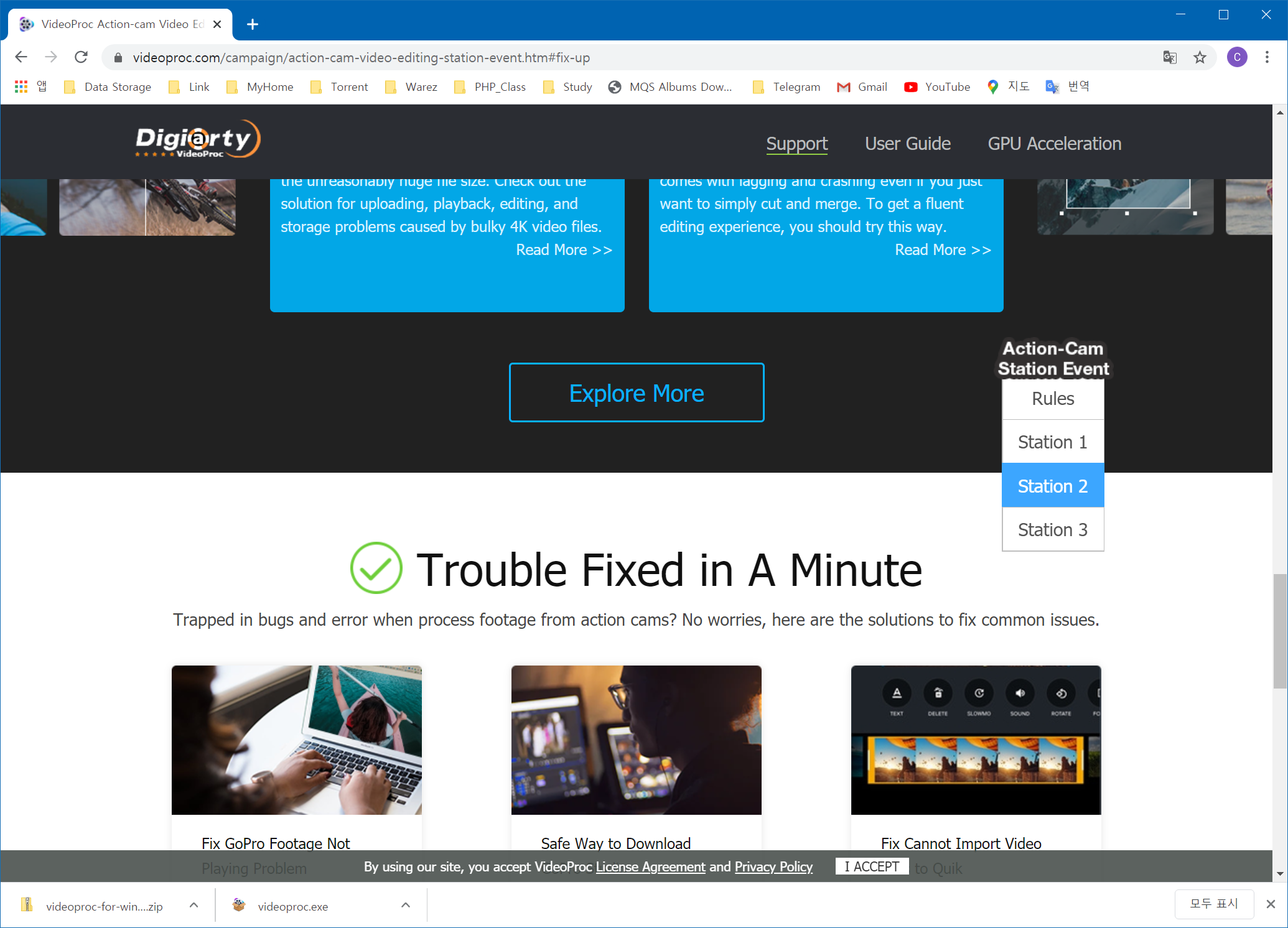
Task: Click the Google Translate page icon
Action: pyautogui.click(x=1170, y=57)
